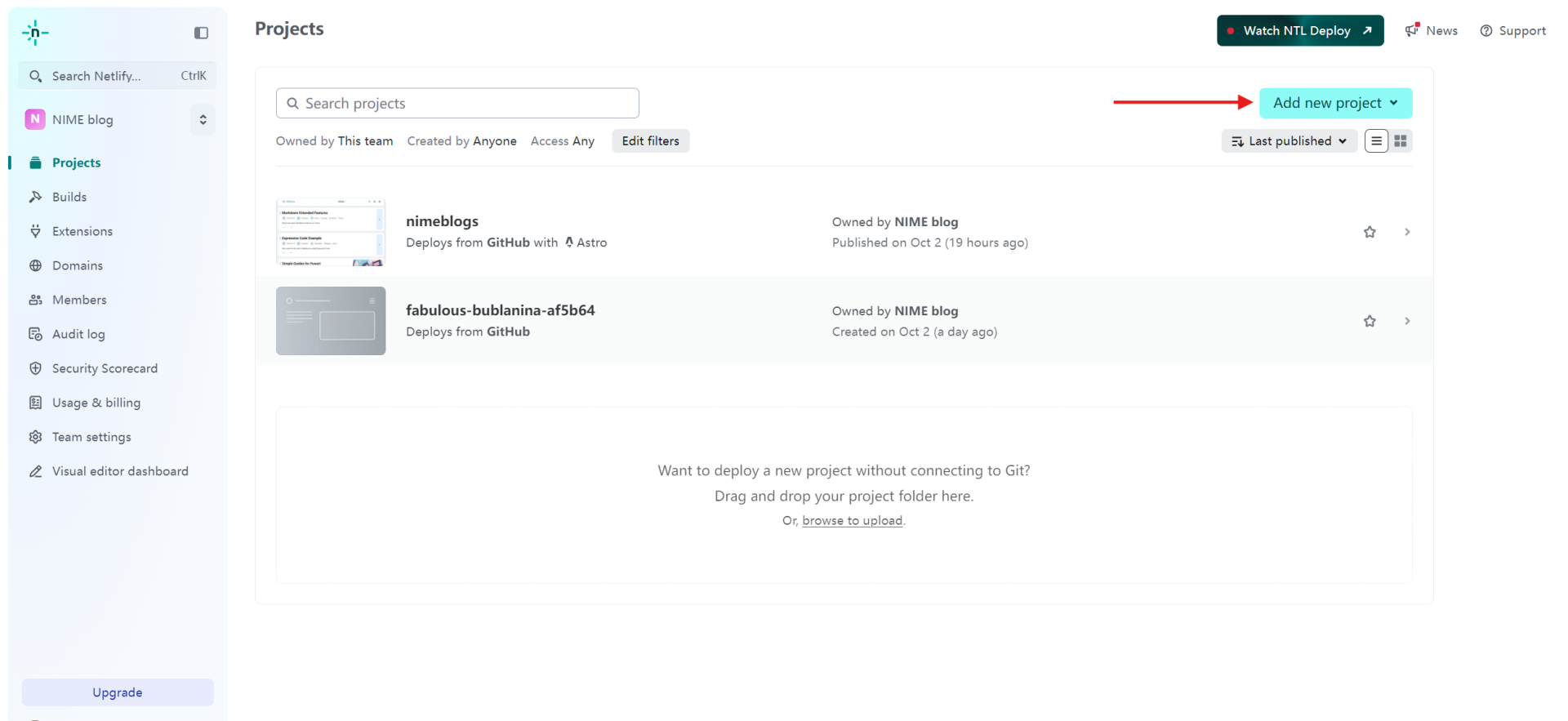Switch to grid view layout

point(1401,141)
